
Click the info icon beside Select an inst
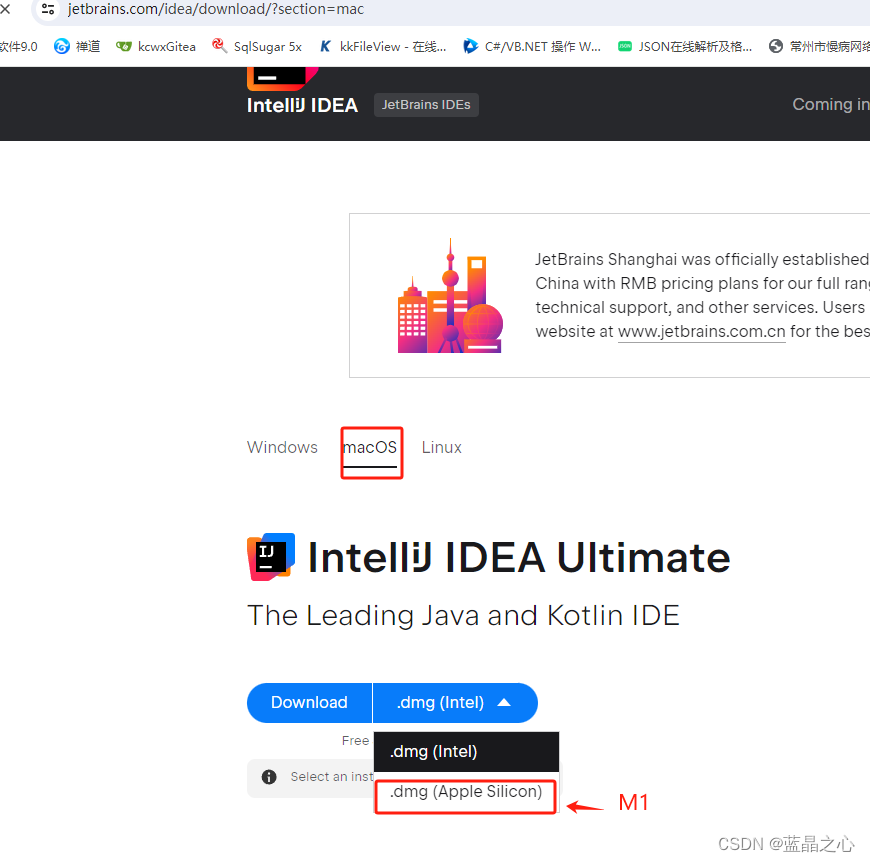[269, 777]
